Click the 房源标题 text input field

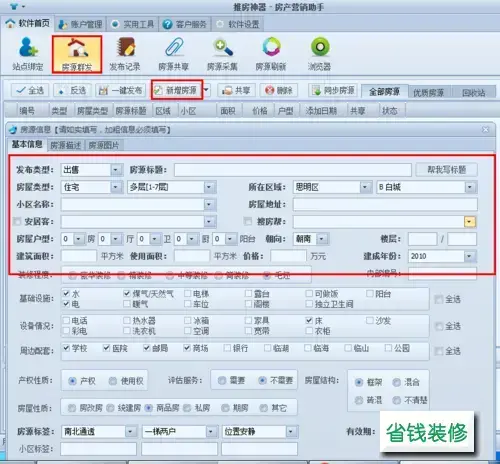pyautogui.click(x=293, y=170)
